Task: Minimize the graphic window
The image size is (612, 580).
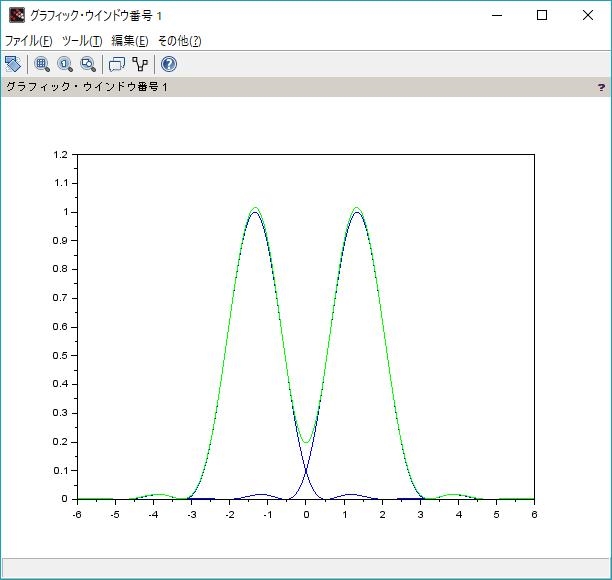Action: (x=497, y=15)
